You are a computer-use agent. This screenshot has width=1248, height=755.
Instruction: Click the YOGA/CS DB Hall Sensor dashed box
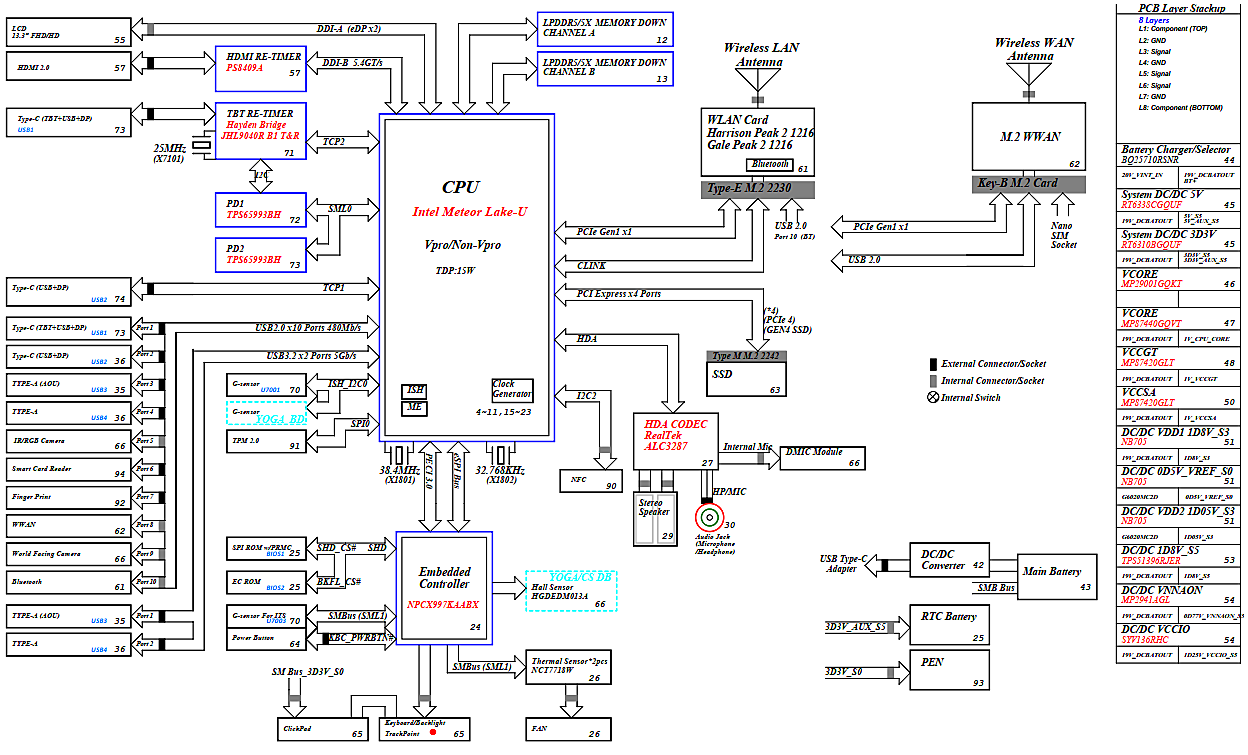tap(572, 591)
